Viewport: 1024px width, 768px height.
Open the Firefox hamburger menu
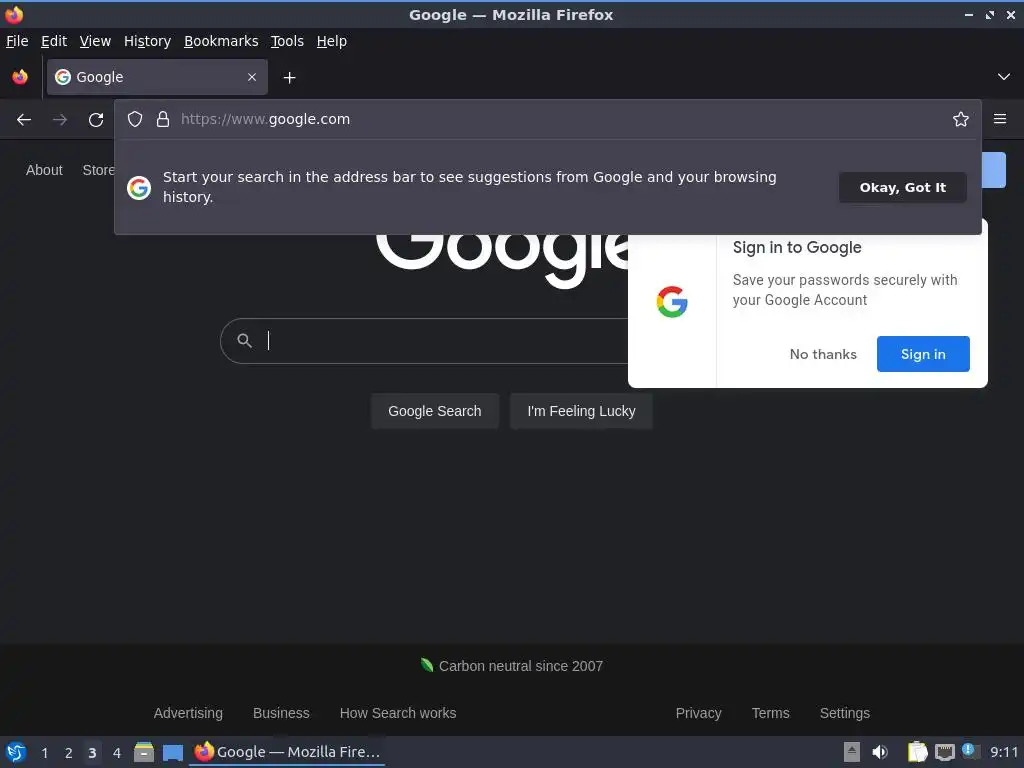[1000, 119]
